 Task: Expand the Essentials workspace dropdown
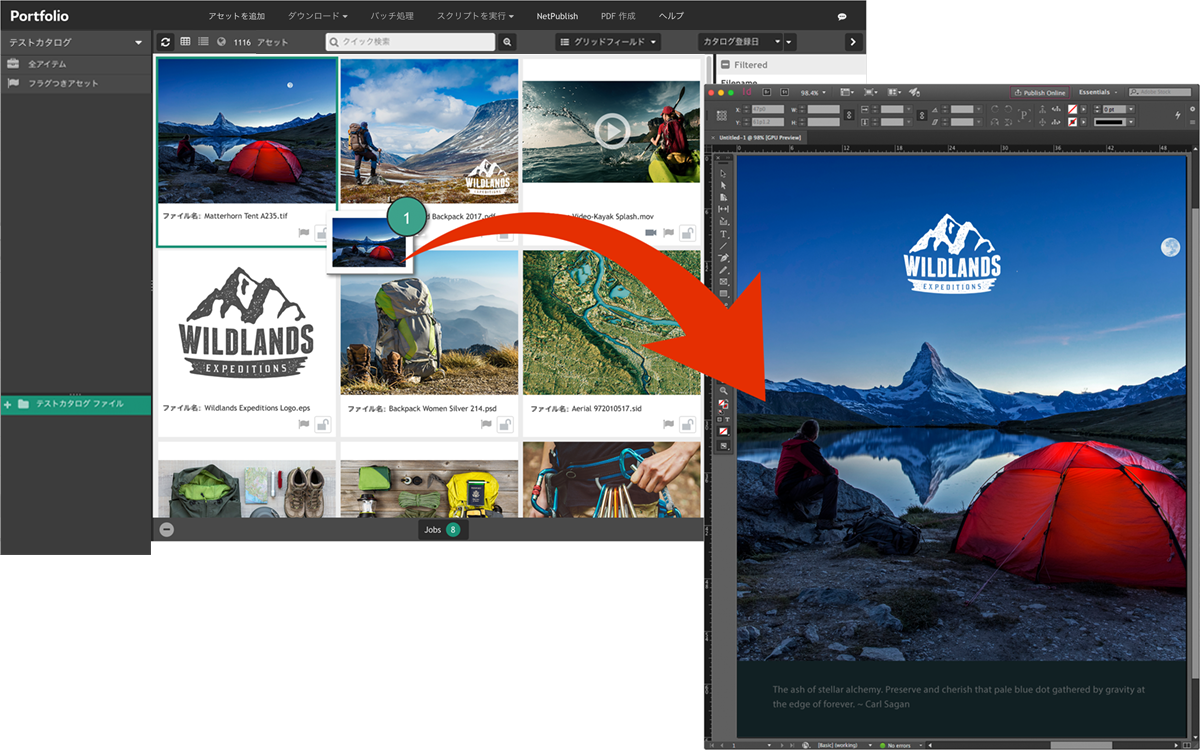pyautogui.click(x=1099, y=92)
